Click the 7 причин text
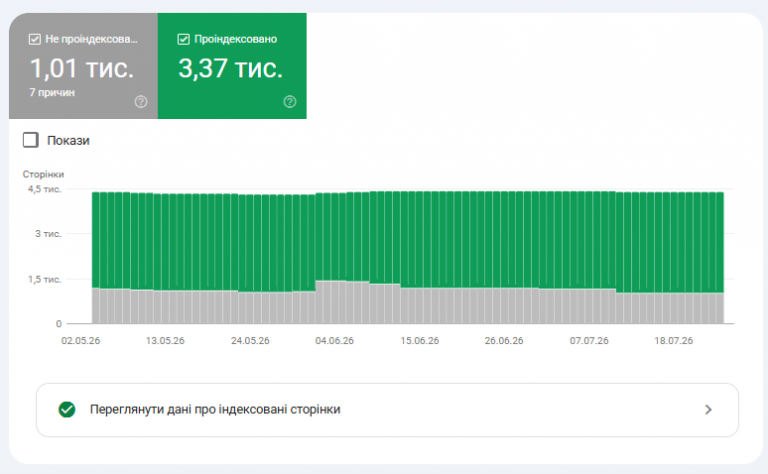 coord(52,93)
